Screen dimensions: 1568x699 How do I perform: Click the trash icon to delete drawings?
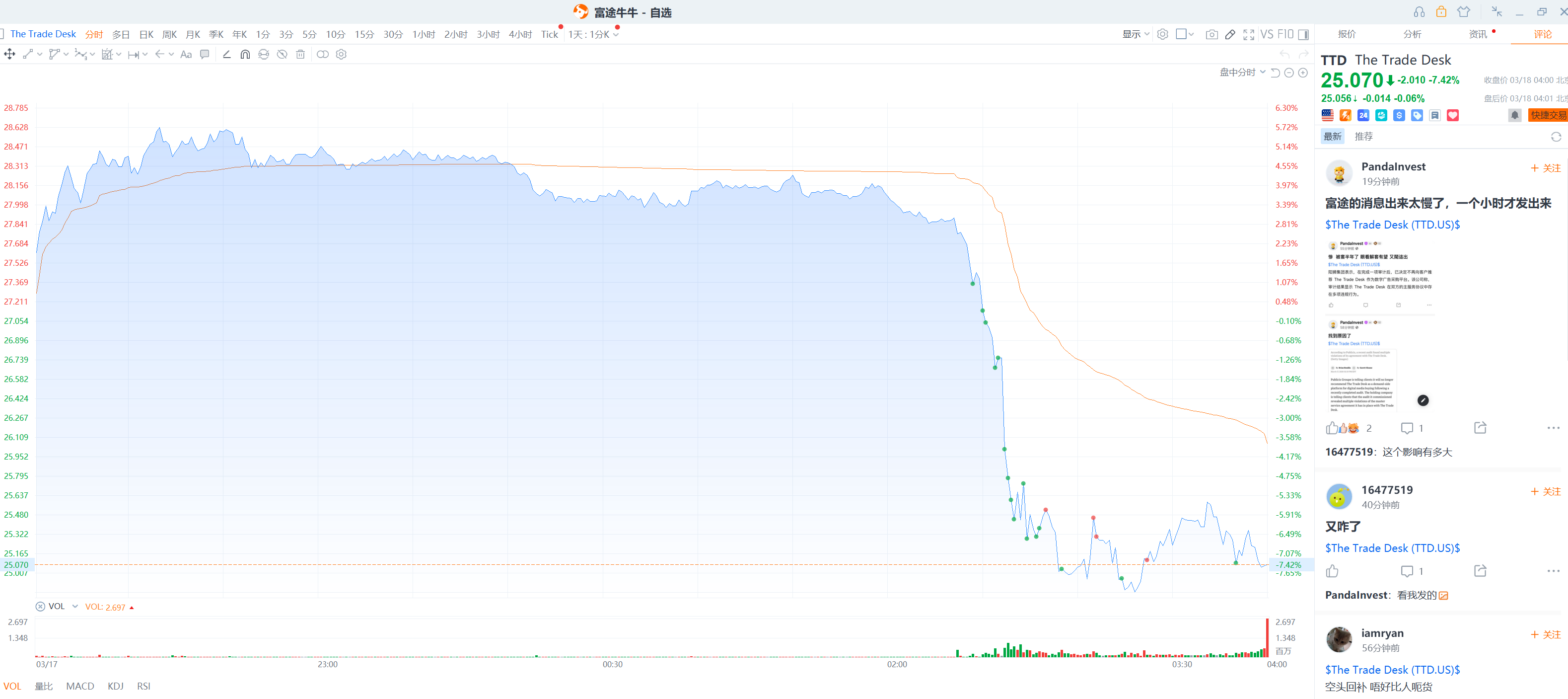[x=300, y=55]
